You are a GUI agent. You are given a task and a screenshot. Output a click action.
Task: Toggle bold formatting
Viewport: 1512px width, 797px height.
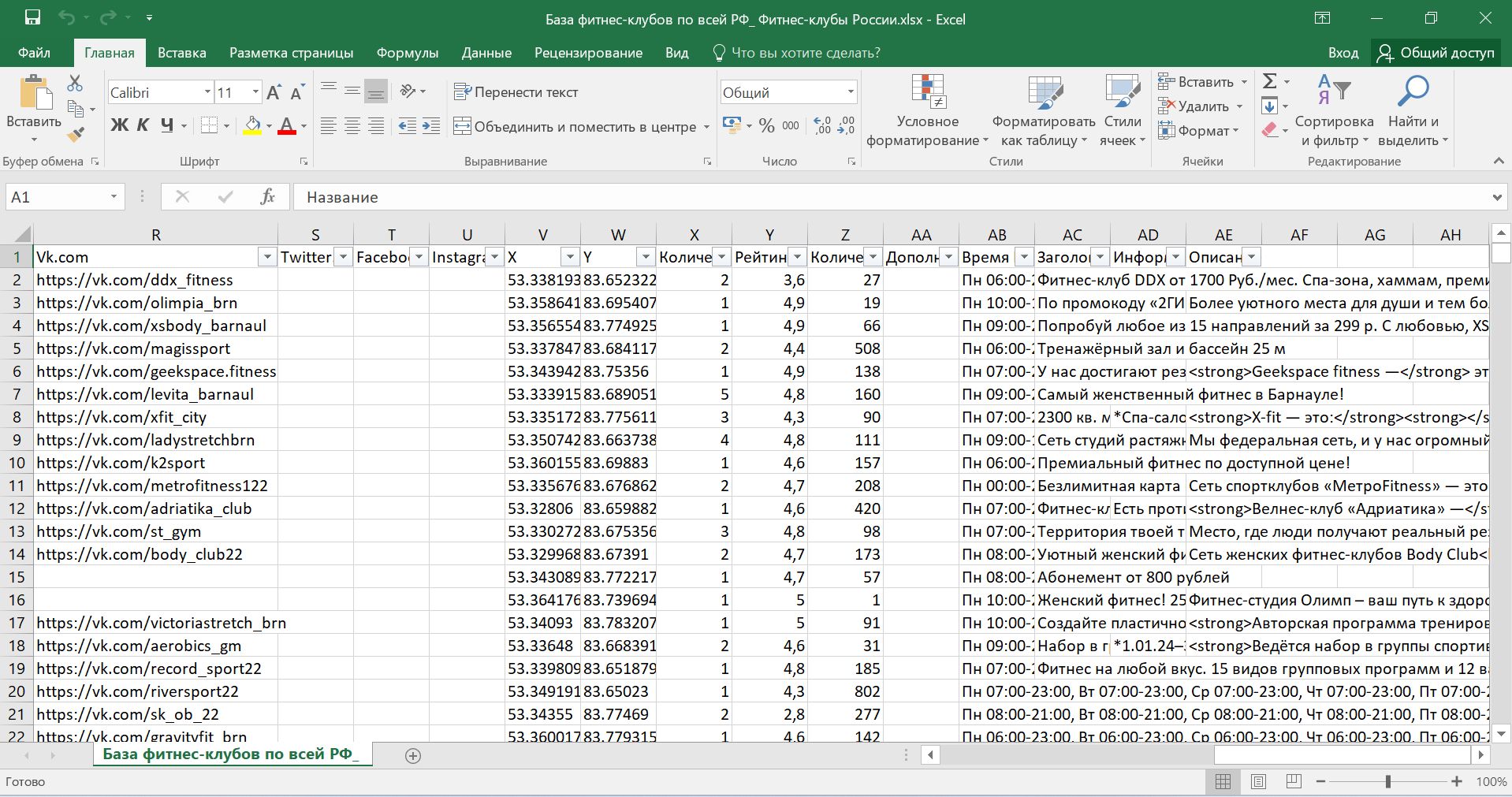[x=119, y=125]
